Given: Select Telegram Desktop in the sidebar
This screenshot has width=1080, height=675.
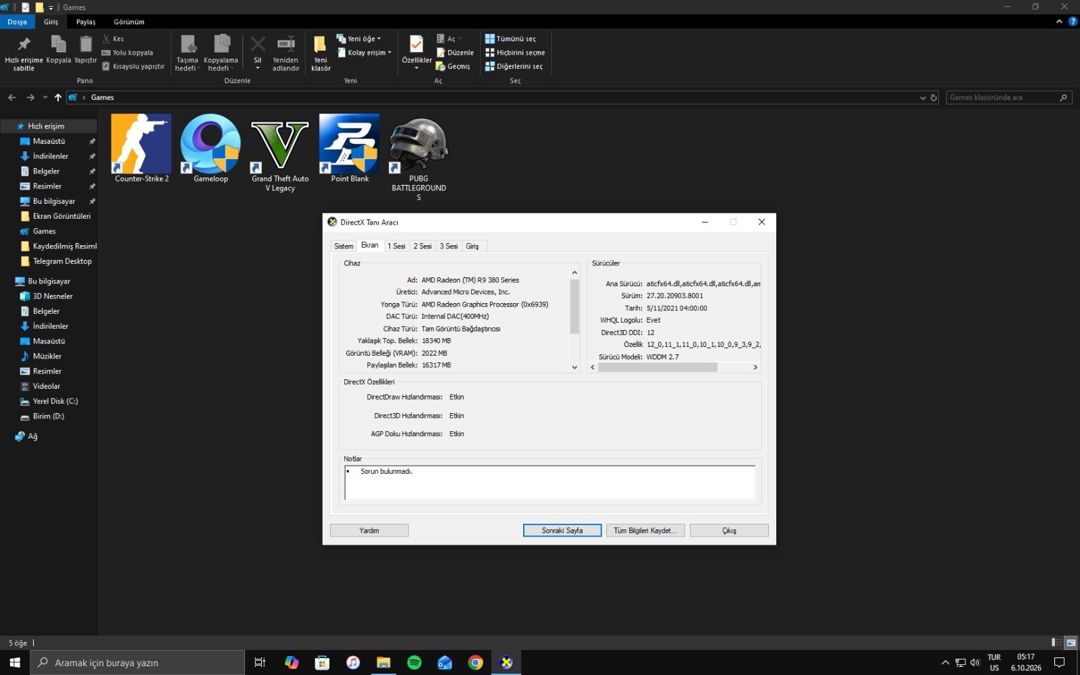Looking at the screenshot, I should pyautogui.click(x=62, y=261).
